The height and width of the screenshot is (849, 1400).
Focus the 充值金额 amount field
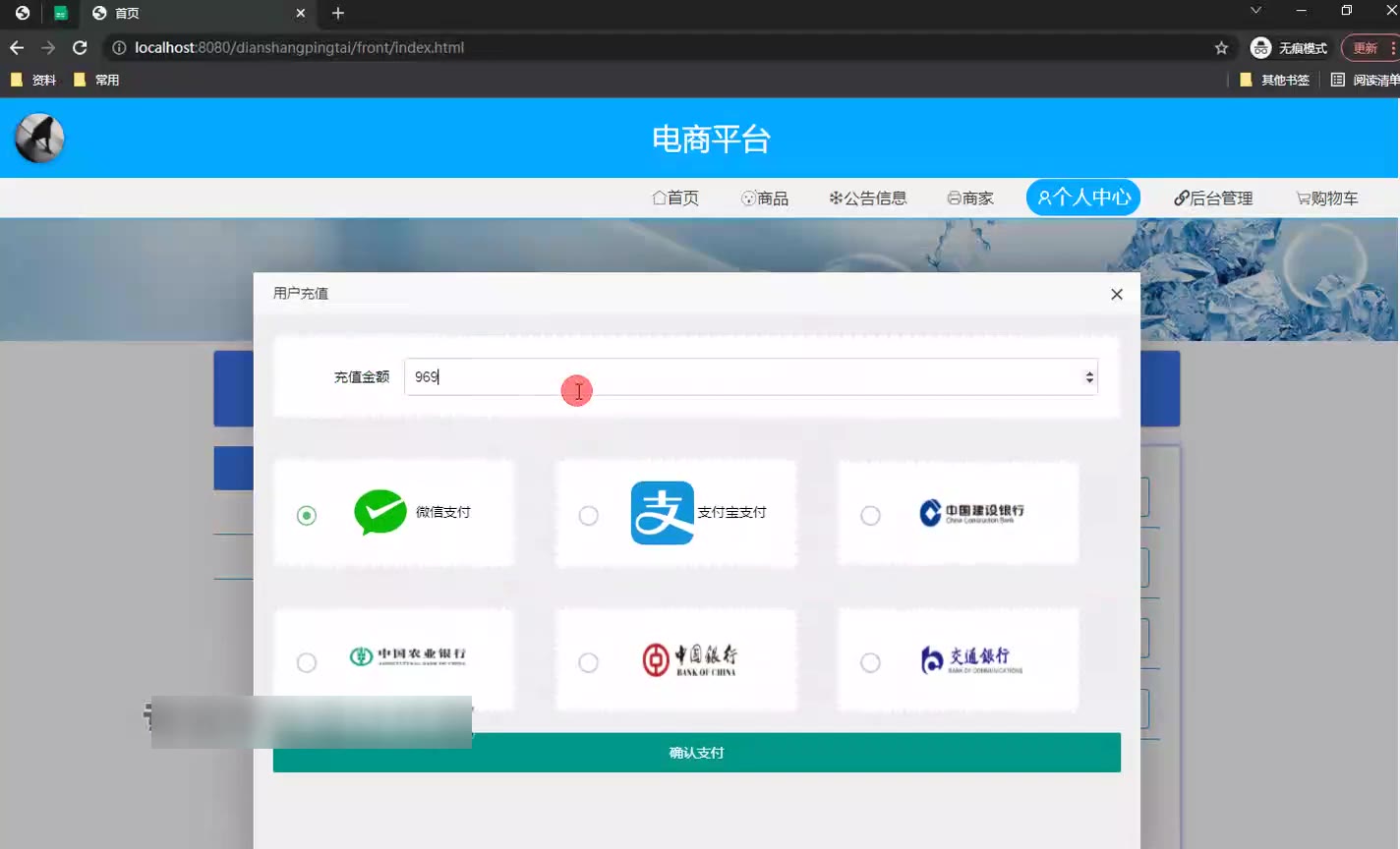[751, 377]
